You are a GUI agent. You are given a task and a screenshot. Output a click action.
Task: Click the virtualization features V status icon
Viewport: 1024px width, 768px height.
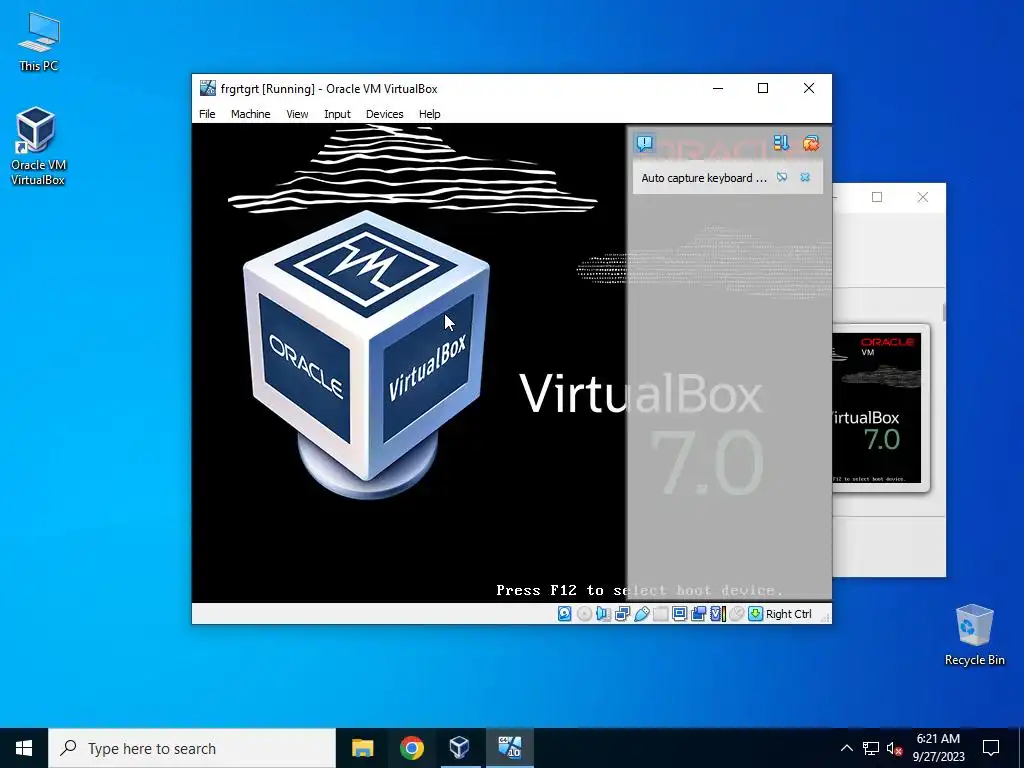(717, 614)
